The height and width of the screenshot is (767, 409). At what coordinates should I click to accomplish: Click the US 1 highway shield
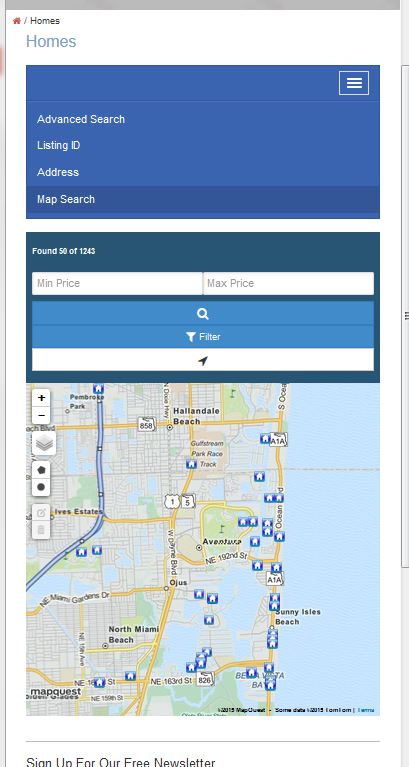point(172,501)
